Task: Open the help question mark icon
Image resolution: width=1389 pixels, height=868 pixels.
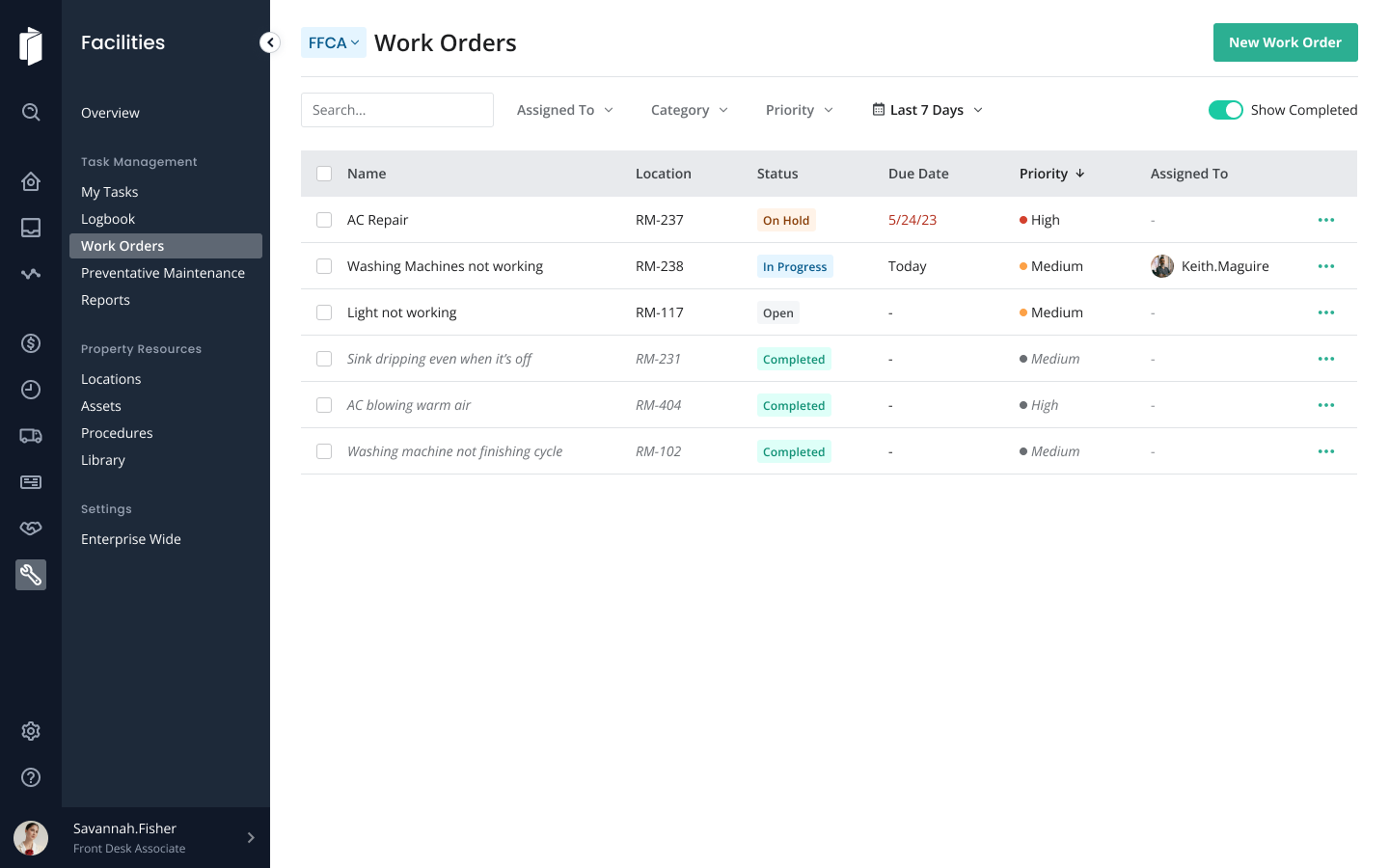Action: click(x=31, y=777)
